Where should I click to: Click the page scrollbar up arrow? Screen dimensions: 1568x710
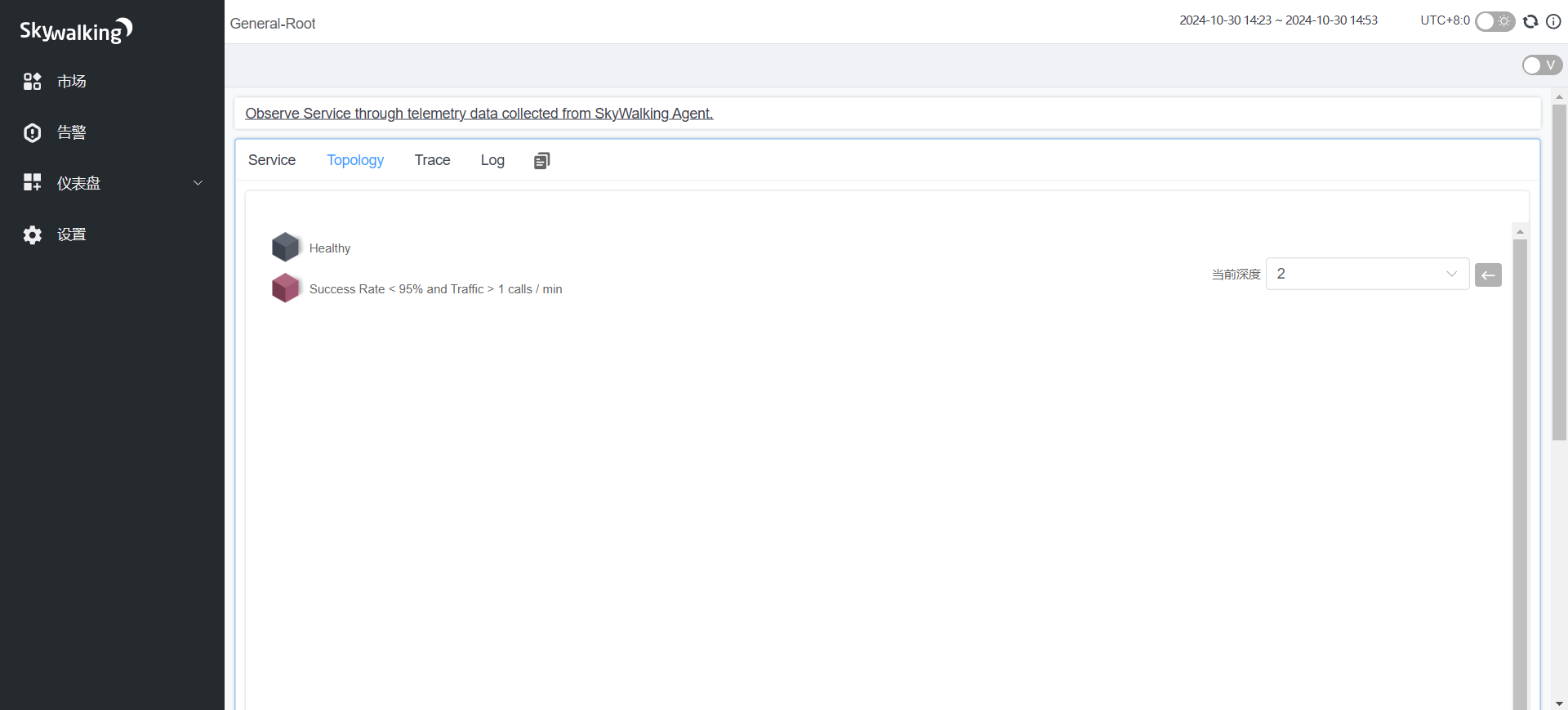1559,96
